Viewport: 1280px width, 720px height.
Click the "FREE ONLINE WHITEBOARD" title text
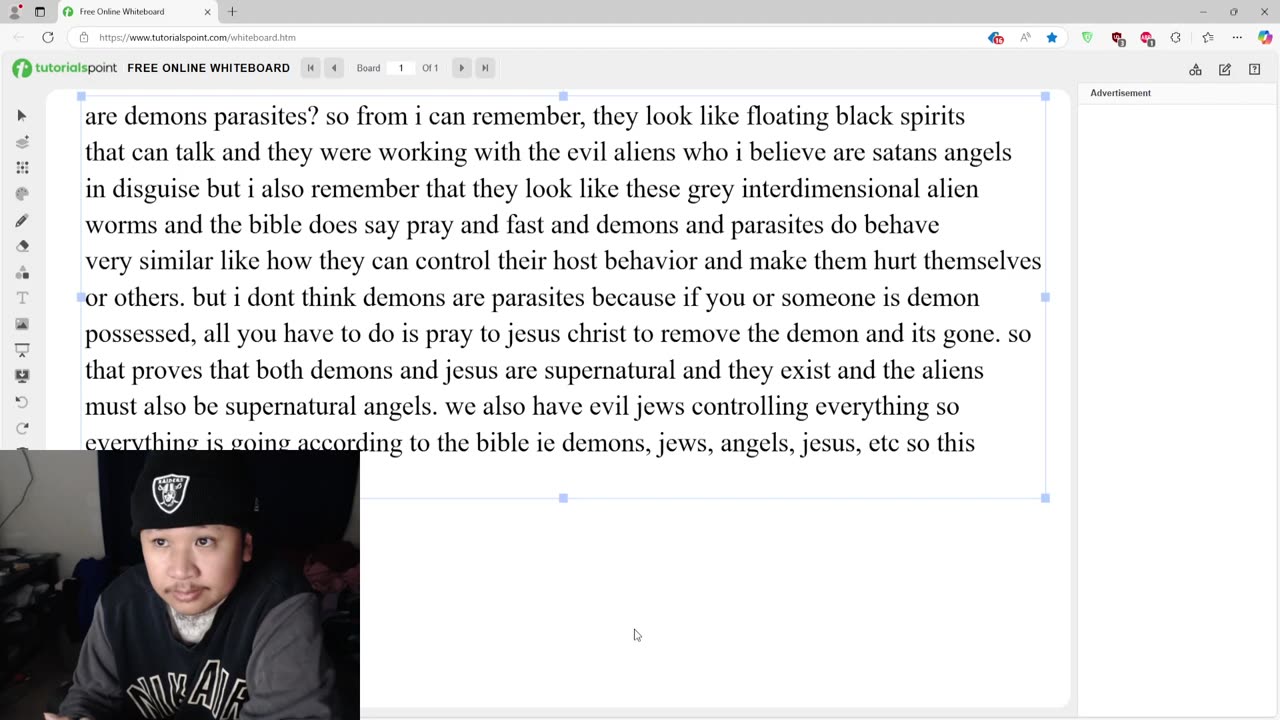[208, 68]
